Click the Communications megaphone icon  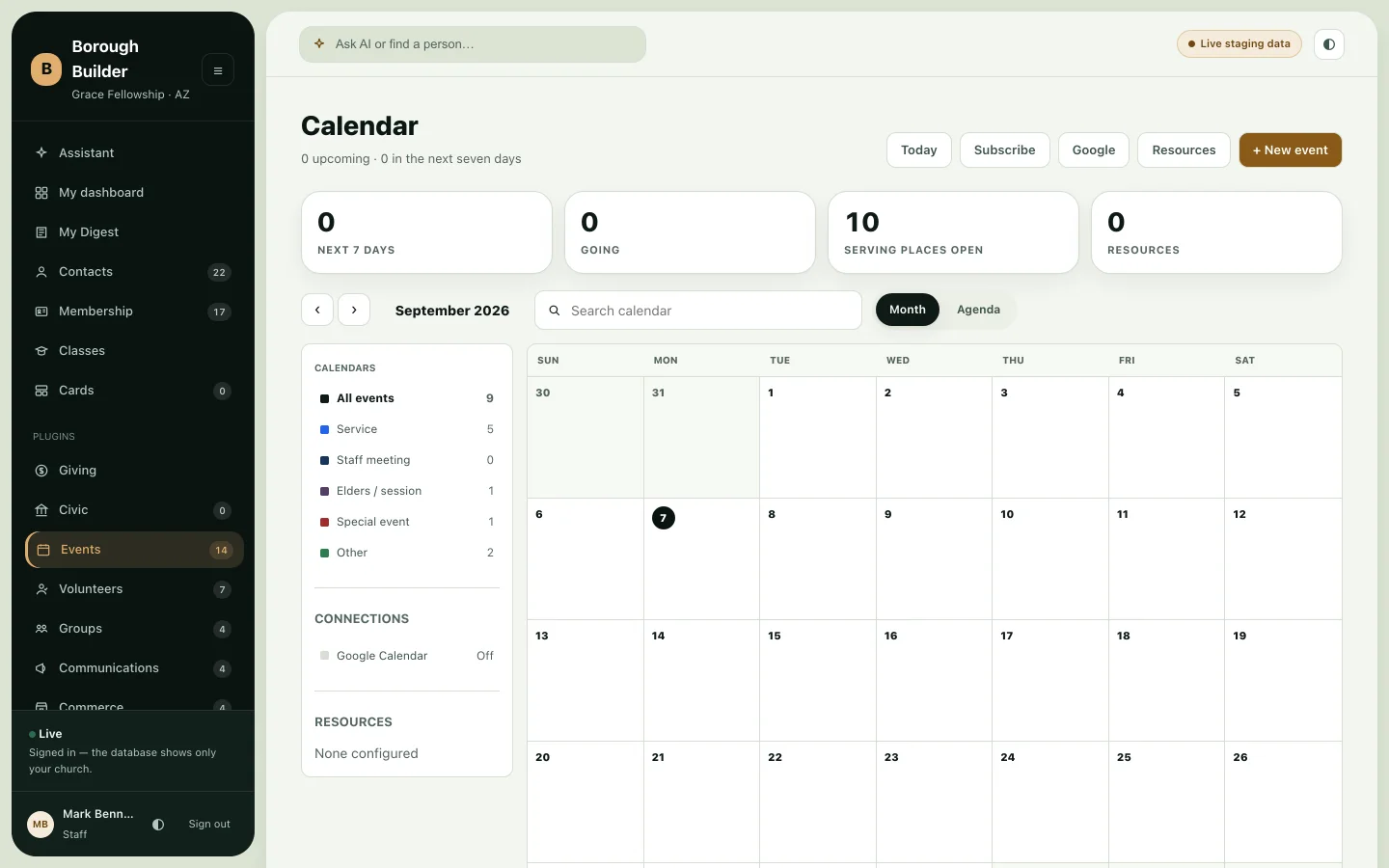coord(41,668)
